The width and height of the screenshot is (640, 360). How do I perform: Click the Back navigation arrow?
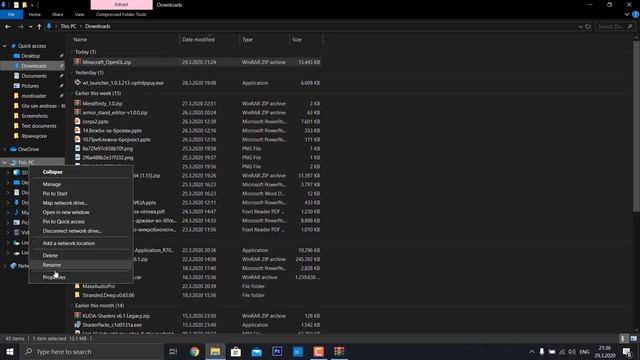click(x=8, y=27)
